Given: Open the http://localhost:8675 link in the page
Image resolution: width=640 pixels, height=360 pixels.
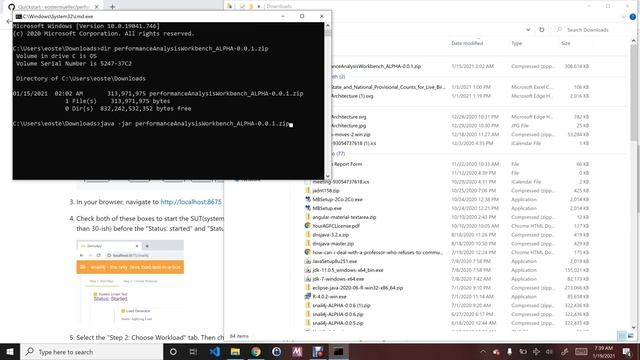Looking at the screenshot, I should pos(191,202).
